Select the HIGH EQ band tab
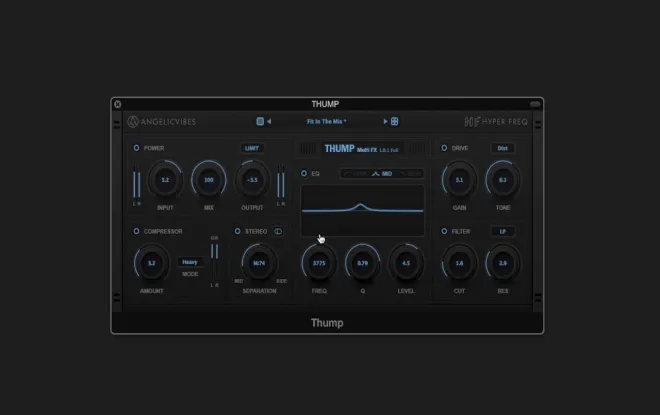Screen dimensions: 660x415 (x=410, y=174)
